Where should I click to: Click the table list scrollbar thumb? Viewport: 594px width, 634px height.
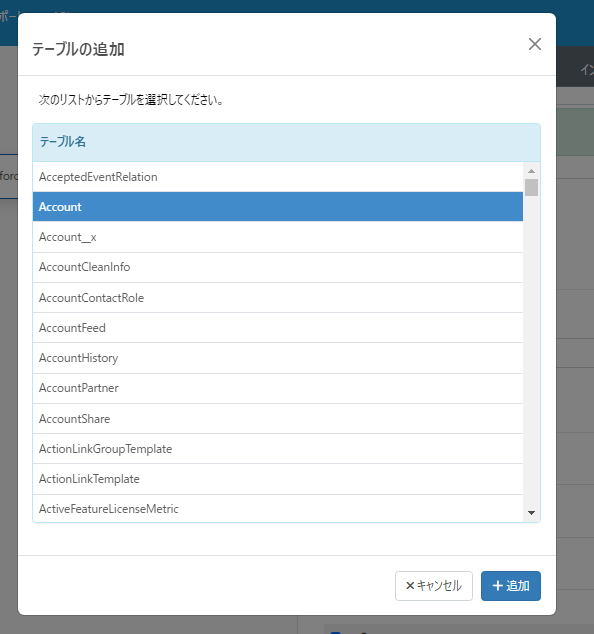point(531,187)
